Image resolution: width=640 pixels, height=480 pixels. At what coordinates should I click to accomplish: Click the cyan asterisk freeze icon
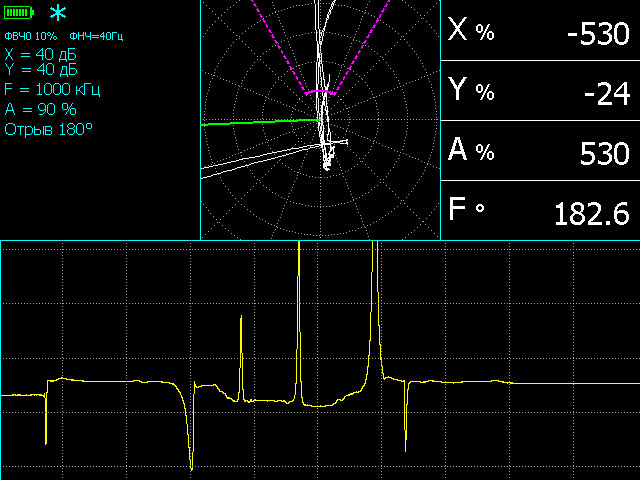pos(59,13)
